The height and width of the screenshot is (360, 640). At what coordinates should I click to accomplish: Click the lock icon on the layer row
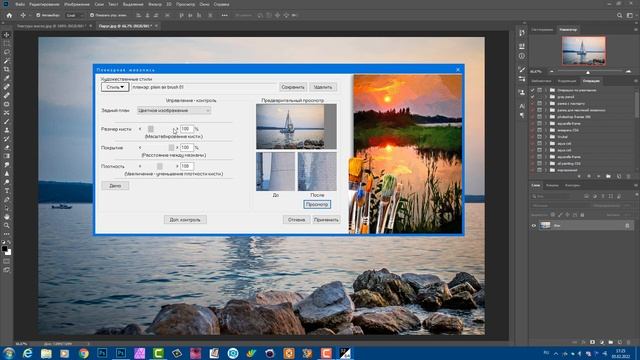tap(627, 225)
